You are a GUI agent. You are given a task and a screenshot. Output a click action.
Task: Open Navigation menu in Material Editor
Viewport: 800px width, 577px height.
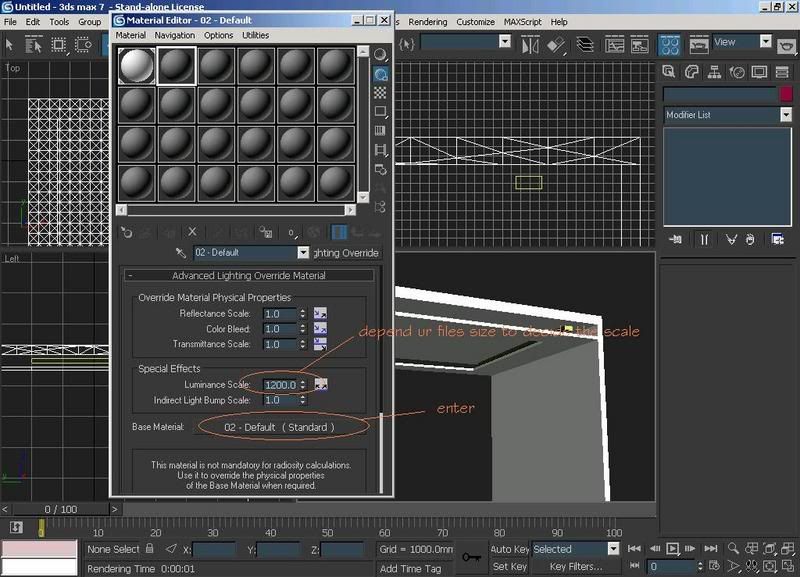click(x=175, y=35)
